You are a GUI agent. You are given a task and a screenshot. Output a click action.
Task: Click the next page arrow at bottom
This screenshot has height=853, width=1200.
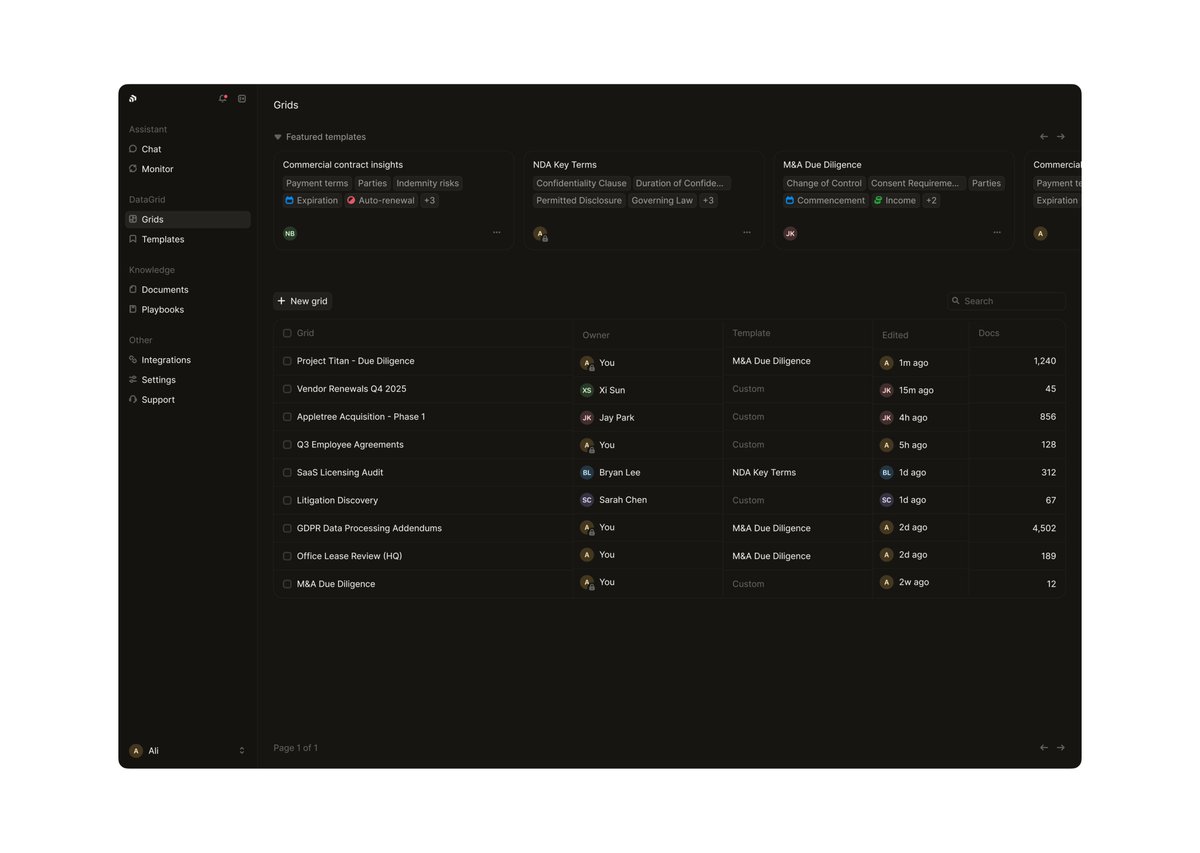1061,747
